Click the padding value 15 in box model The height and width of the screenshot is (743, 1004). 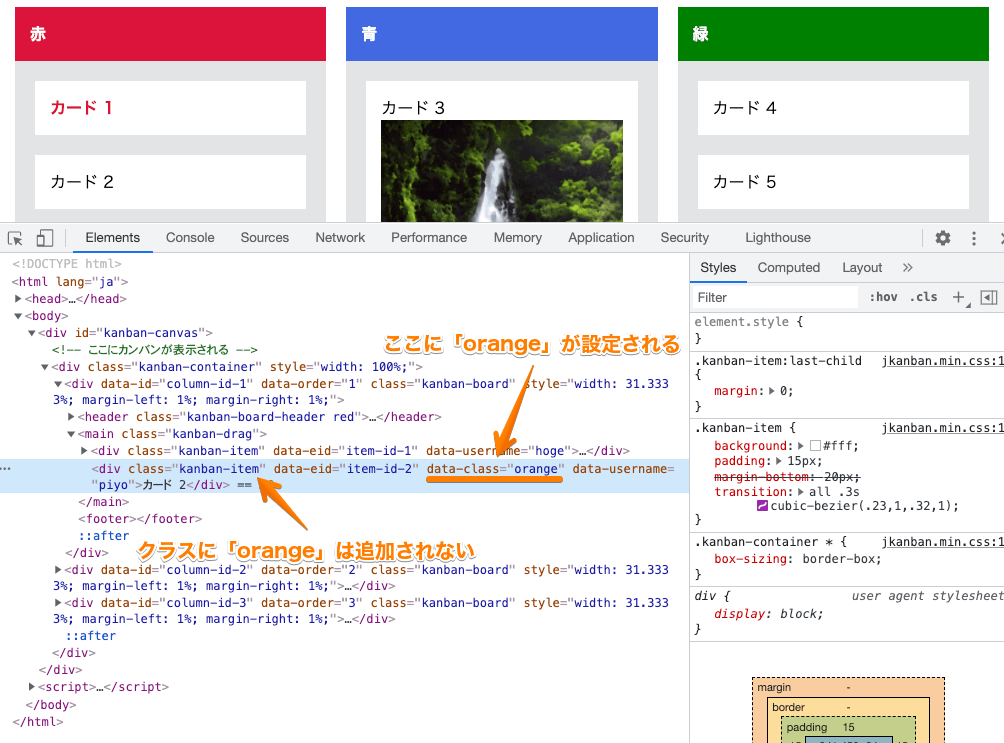tap(848, 728)
